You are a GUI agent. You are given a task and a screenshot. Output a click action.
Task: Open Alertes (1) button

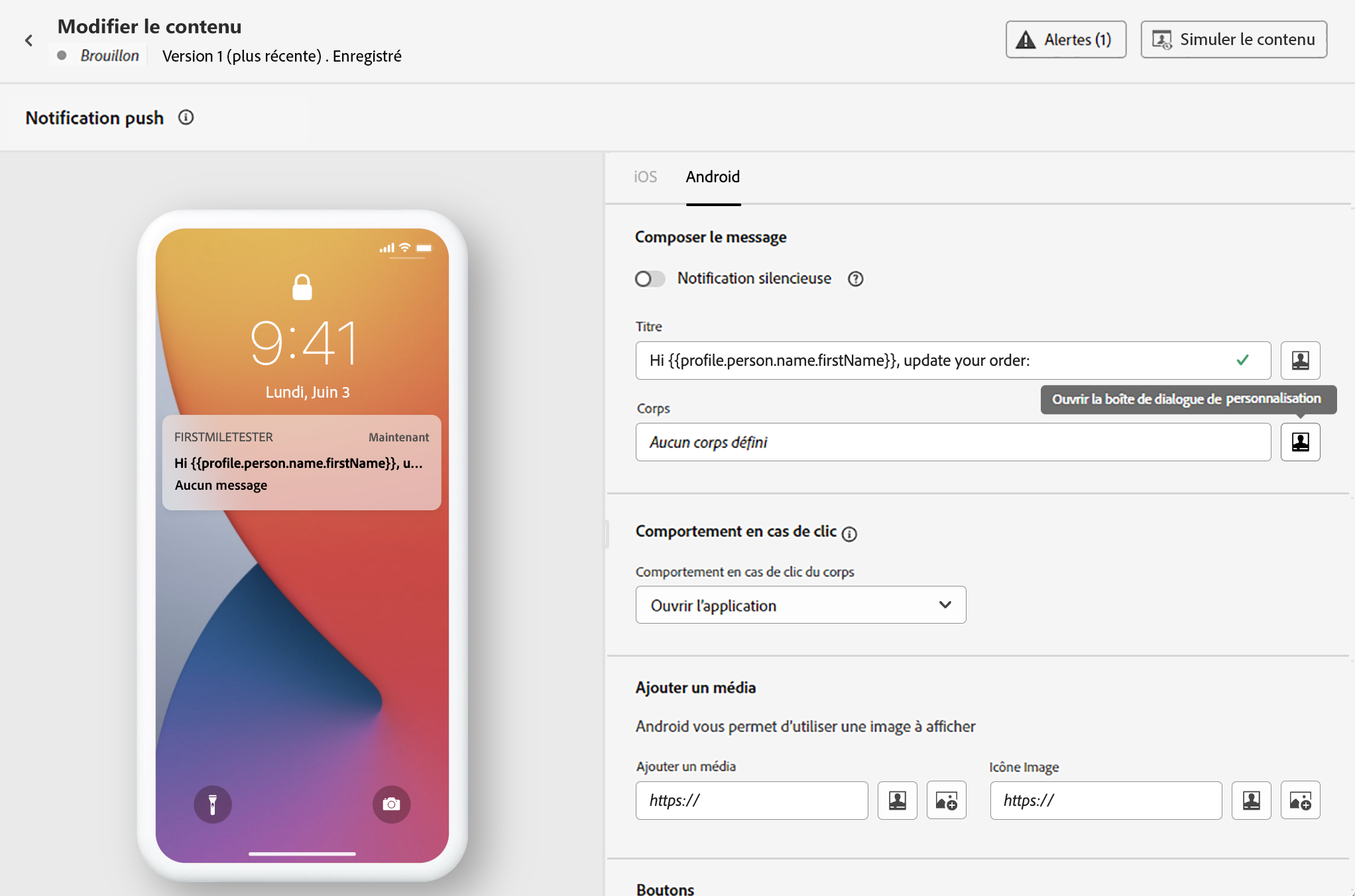pyautogui.click(x=1065, y=40)
